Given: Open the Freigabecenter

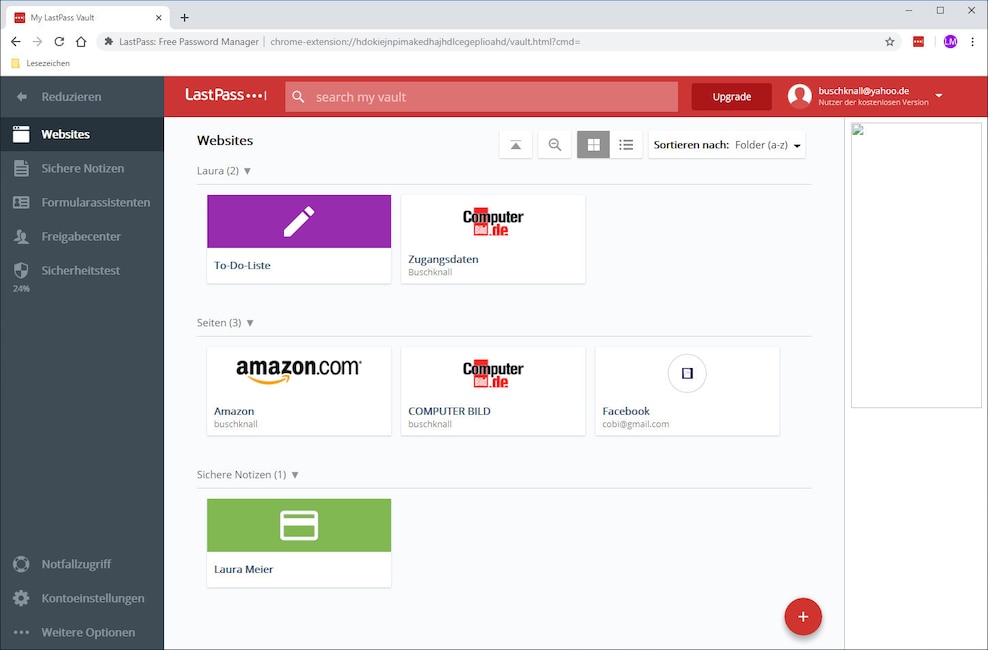Looking at the screenshot, I should (82, 236).
